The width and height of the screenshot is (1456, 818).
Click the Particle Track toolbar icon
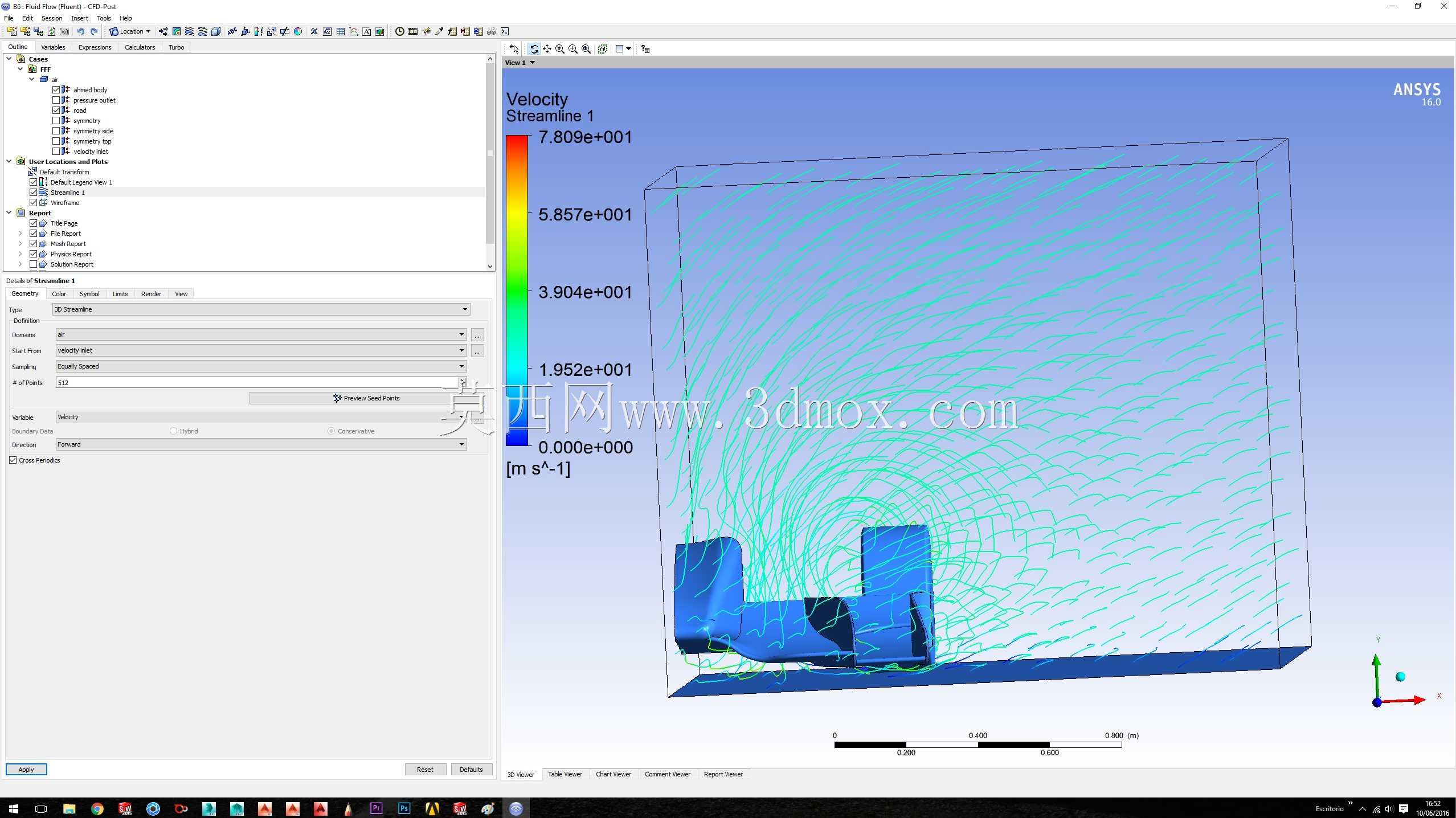pos(203,31)
